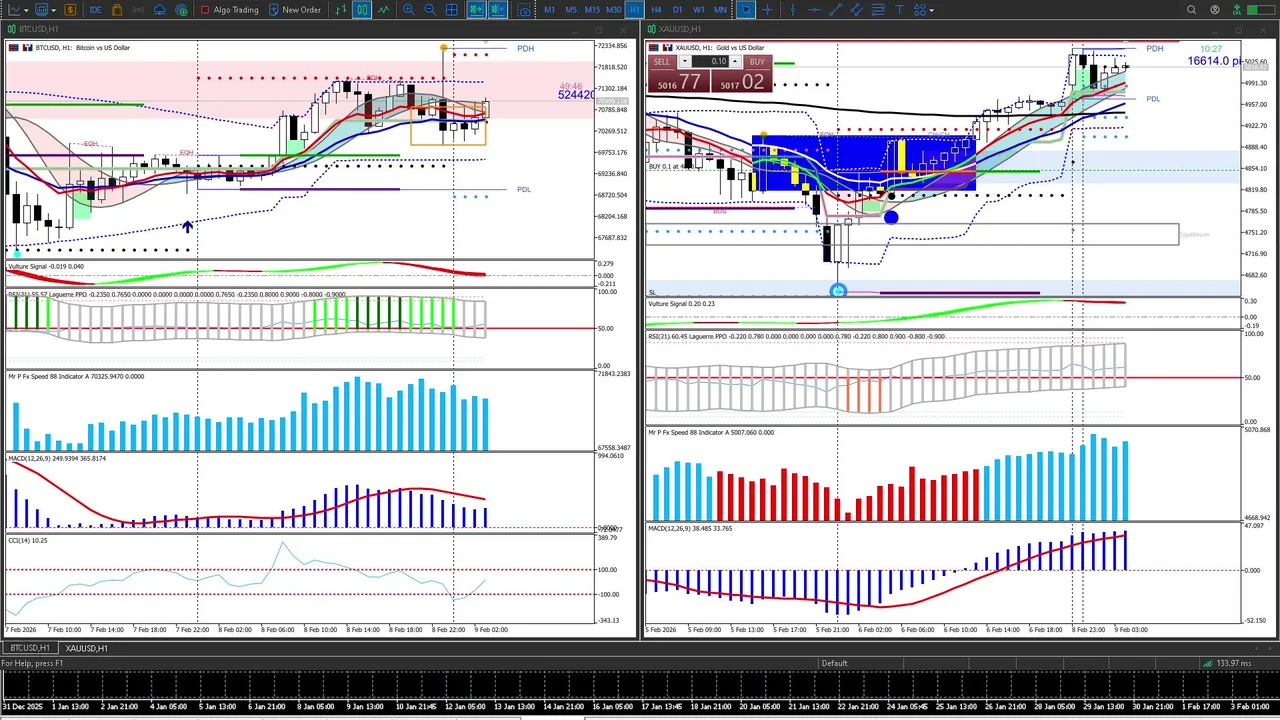The image size is (1280, 720).
Task: Select the crosshair tool
Action: [x=767, y=10]
